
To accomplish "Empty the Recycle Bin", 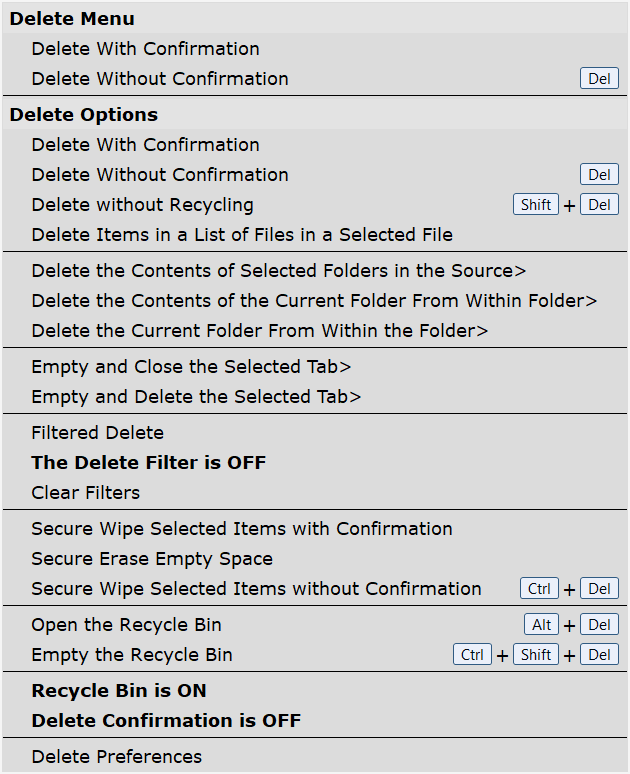I will (x=131, y=655).
